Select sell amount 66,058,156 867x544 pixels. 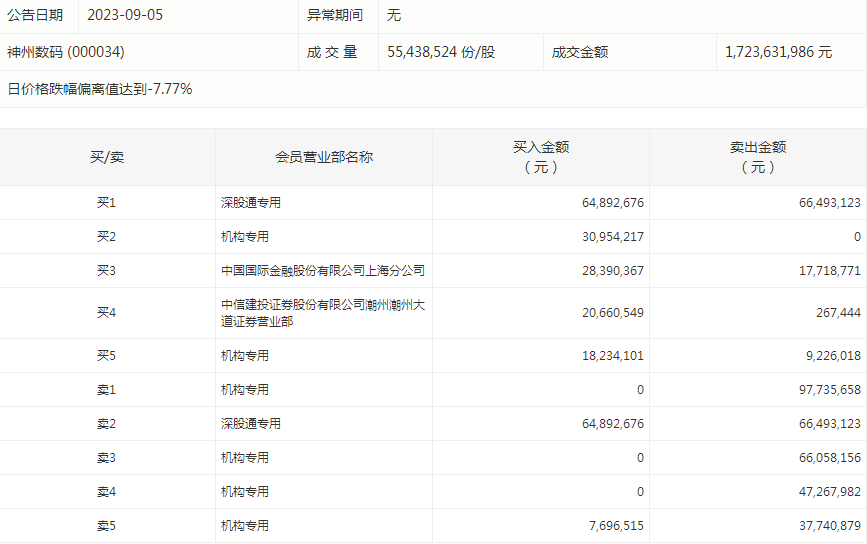point(829,458)
